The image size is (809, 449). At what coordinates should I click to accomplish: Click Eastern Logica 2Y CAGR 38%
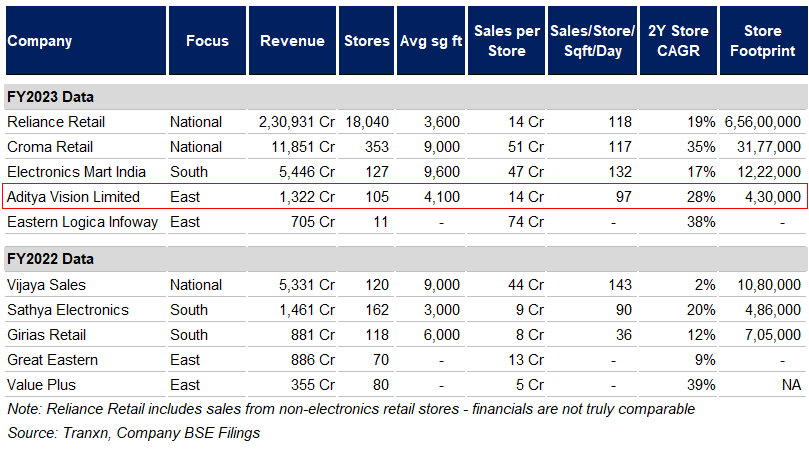(x=701, y=222)
